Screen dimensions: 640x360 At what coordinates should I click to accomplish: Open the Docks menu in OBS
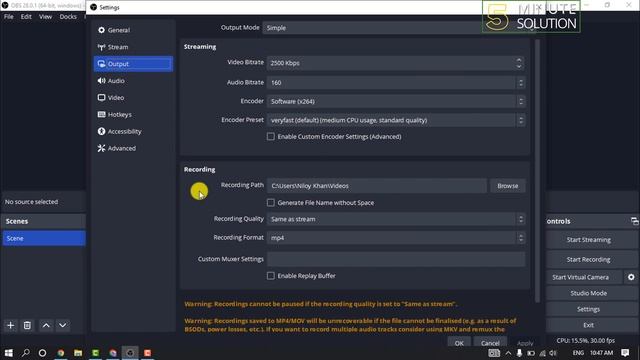click(x=68, y=17)
